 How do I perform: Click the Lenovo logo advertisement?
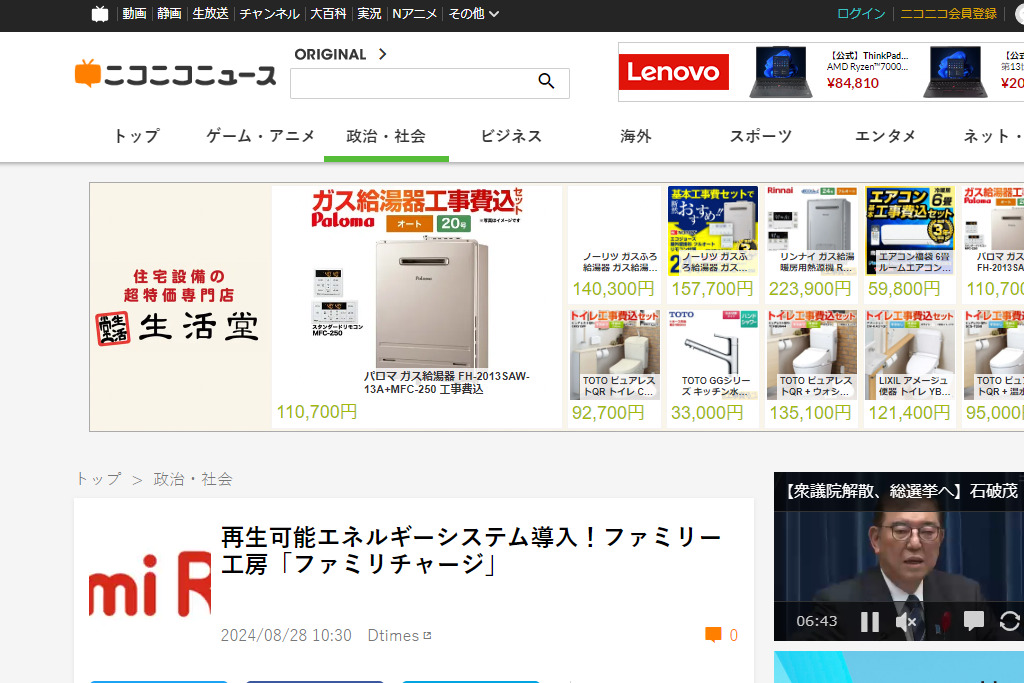coord(673,72)
